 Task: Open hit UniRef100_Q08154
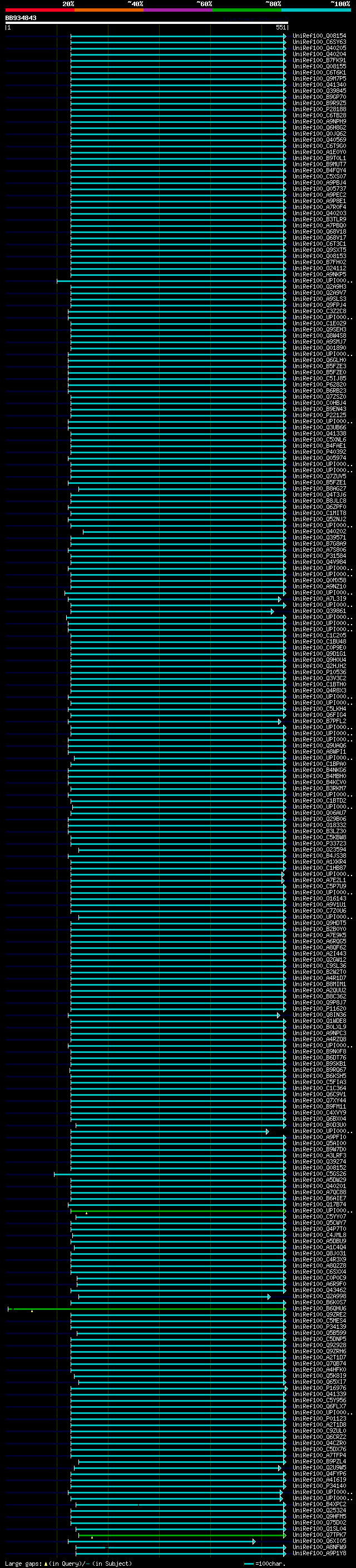[319, 36]
